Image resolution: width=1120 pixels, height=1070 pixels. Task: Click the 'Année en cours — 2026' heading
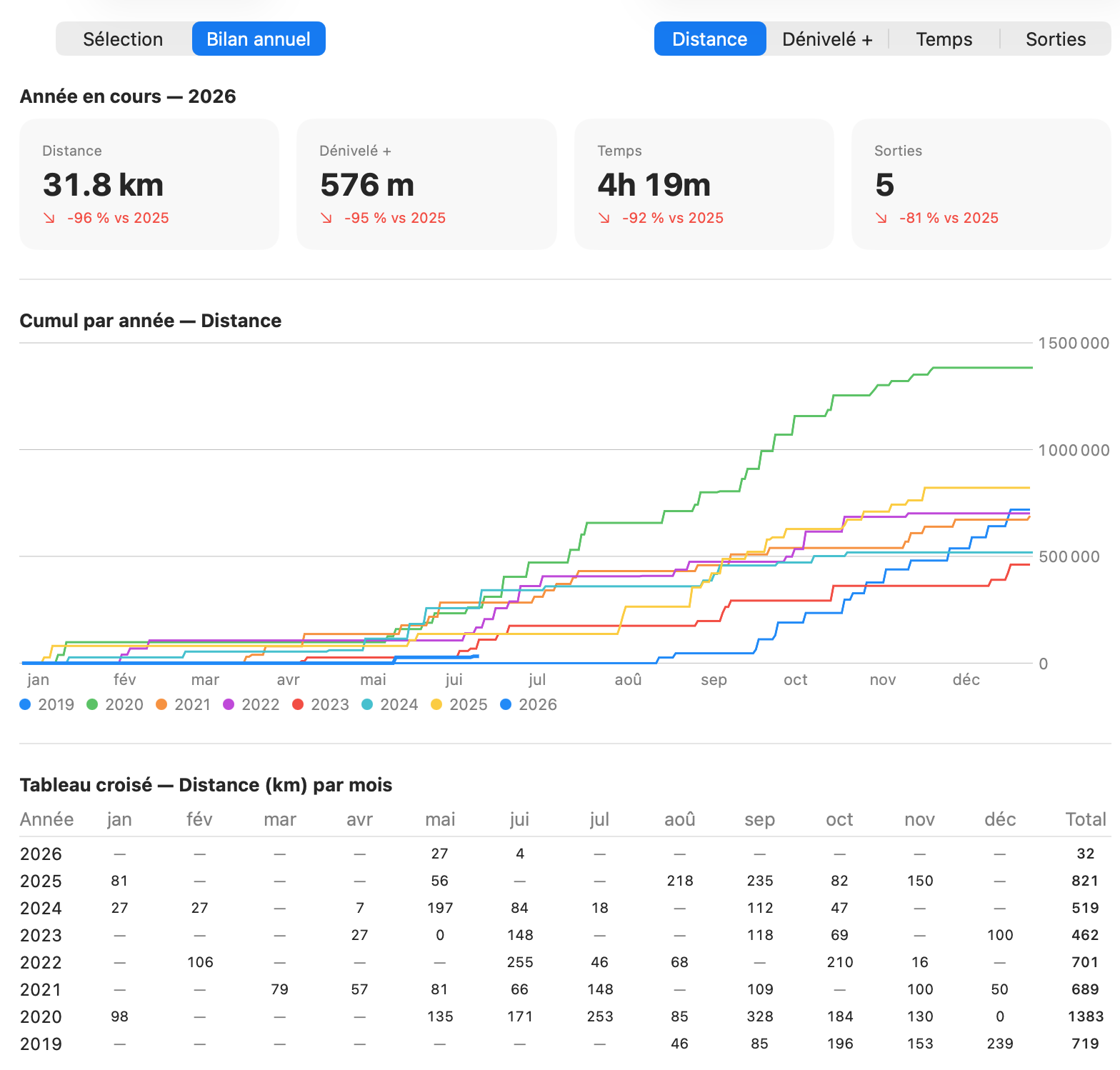click(x=128, y=96)
